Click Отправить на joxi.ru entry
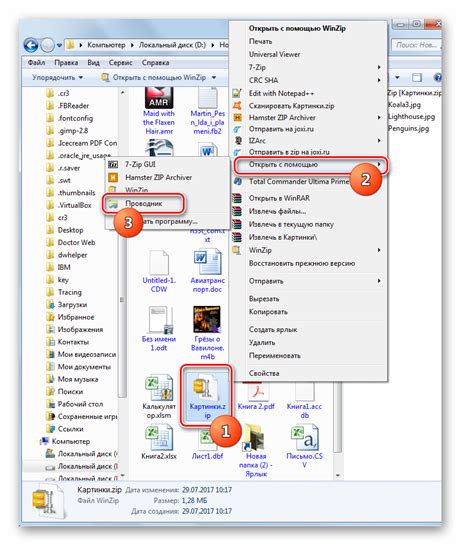This screenshot has height=545, width=474. click(x=281, y=129)
